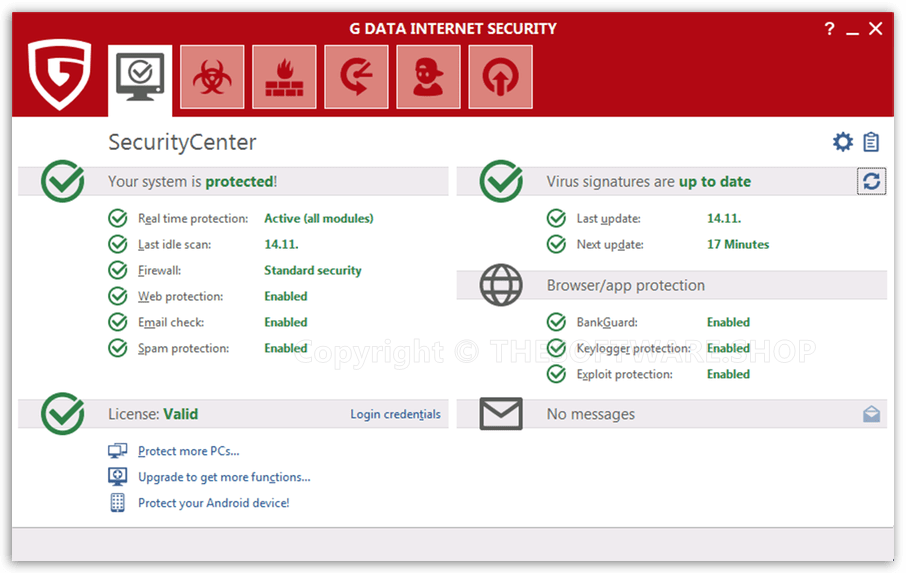The height and width of the screenshot is (573, 906).
Task: Click the open envelope messages icon
Action: 871,414
